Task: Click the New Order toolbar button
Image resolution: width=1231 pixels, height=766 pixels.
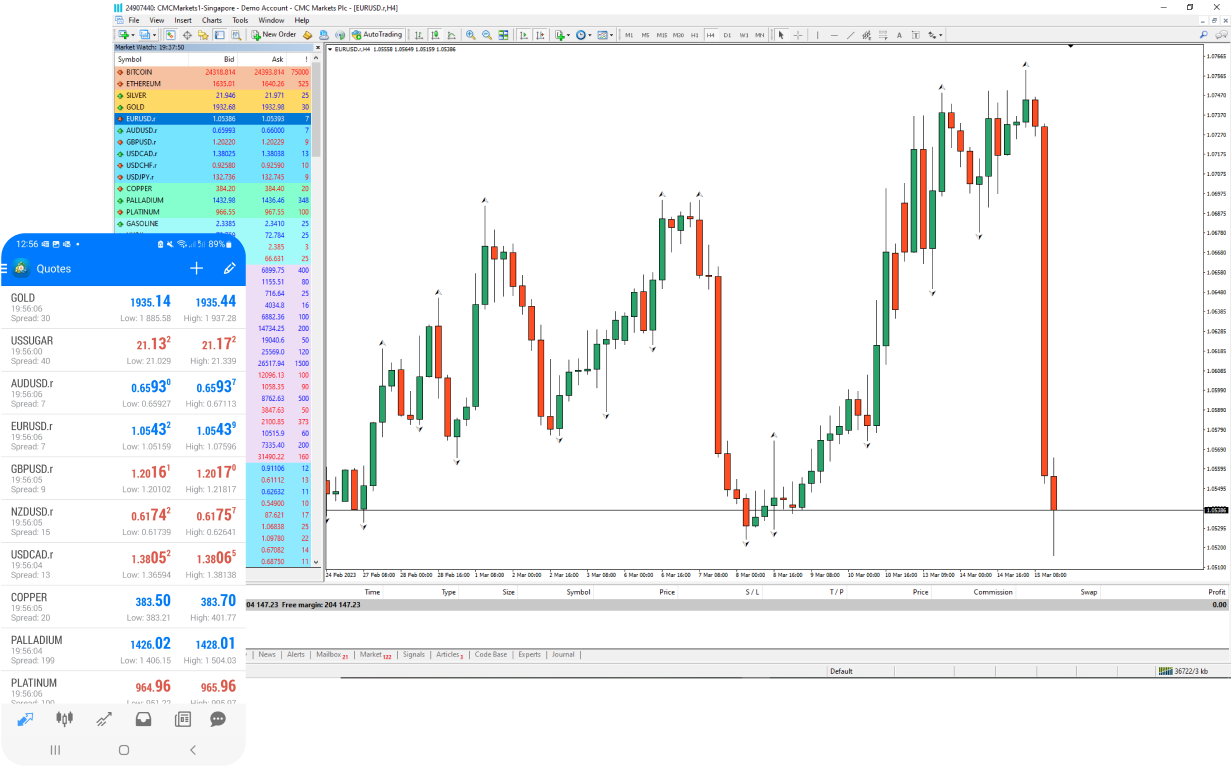Action: [x=273, y=34]
